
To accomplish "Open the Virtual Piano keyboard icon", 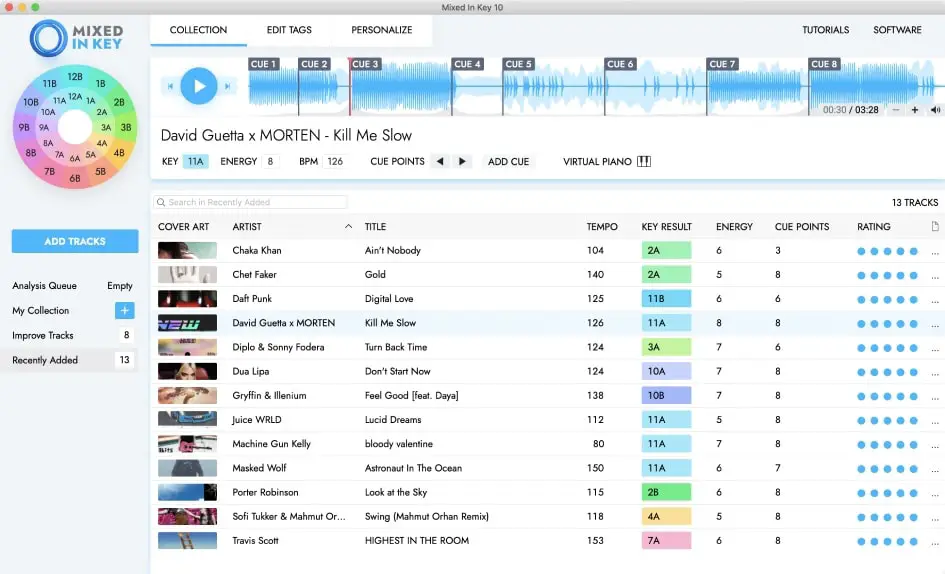I will point(644,162).
